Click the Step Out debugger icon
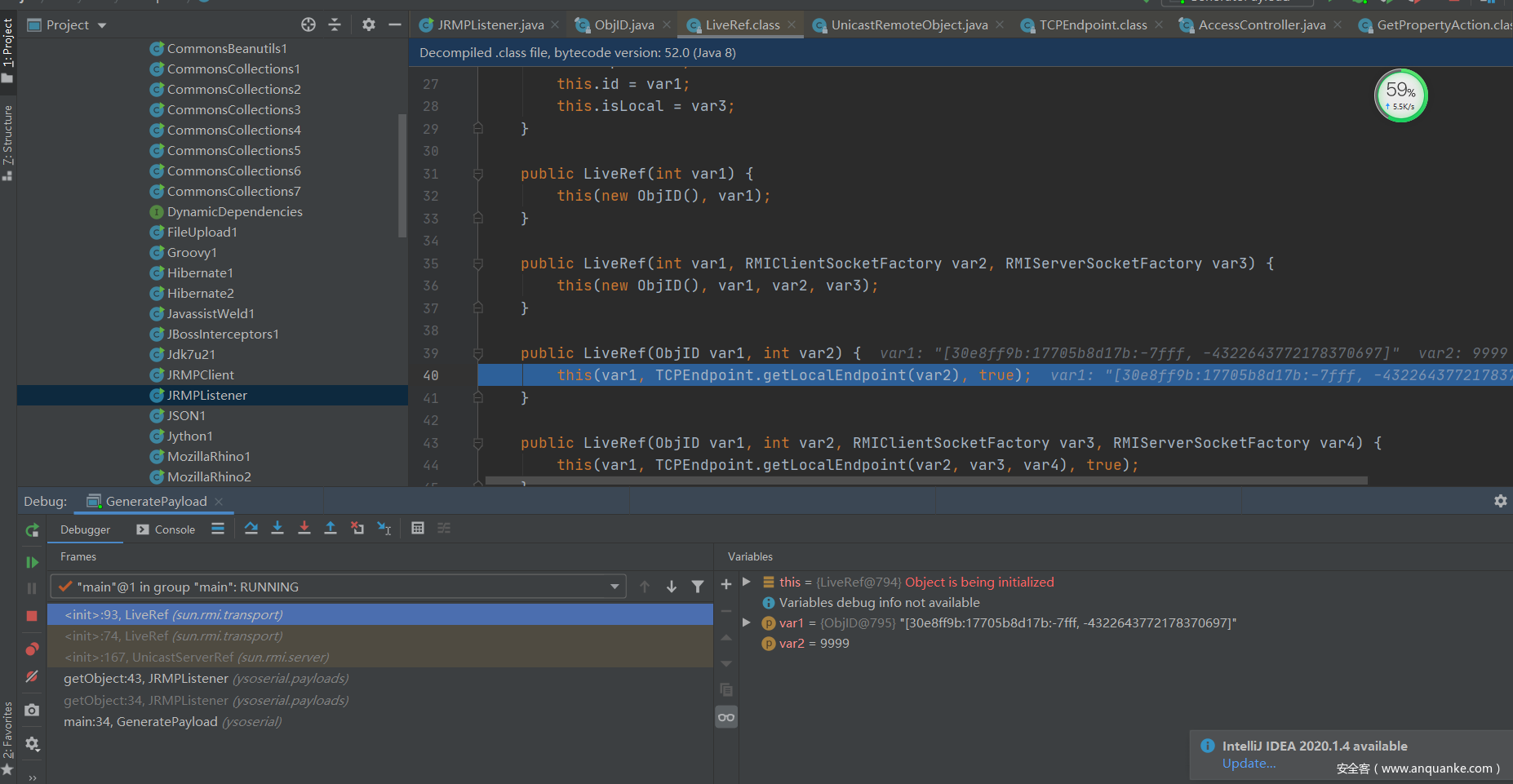 (331, 528)
